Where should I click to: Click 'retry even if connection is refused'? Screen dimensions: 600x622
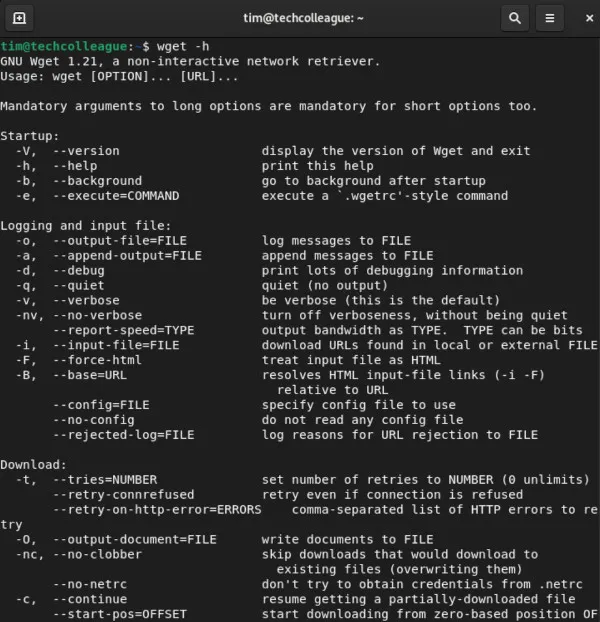click(392, 495)
